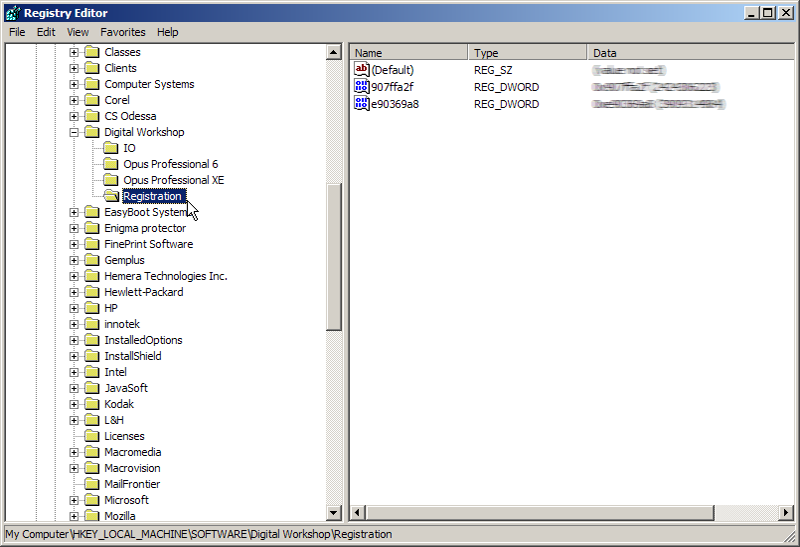This screenshot has width=800, height=547.
Task: Click the values pane scroll right arrow
Action: (x=786, y=512)
